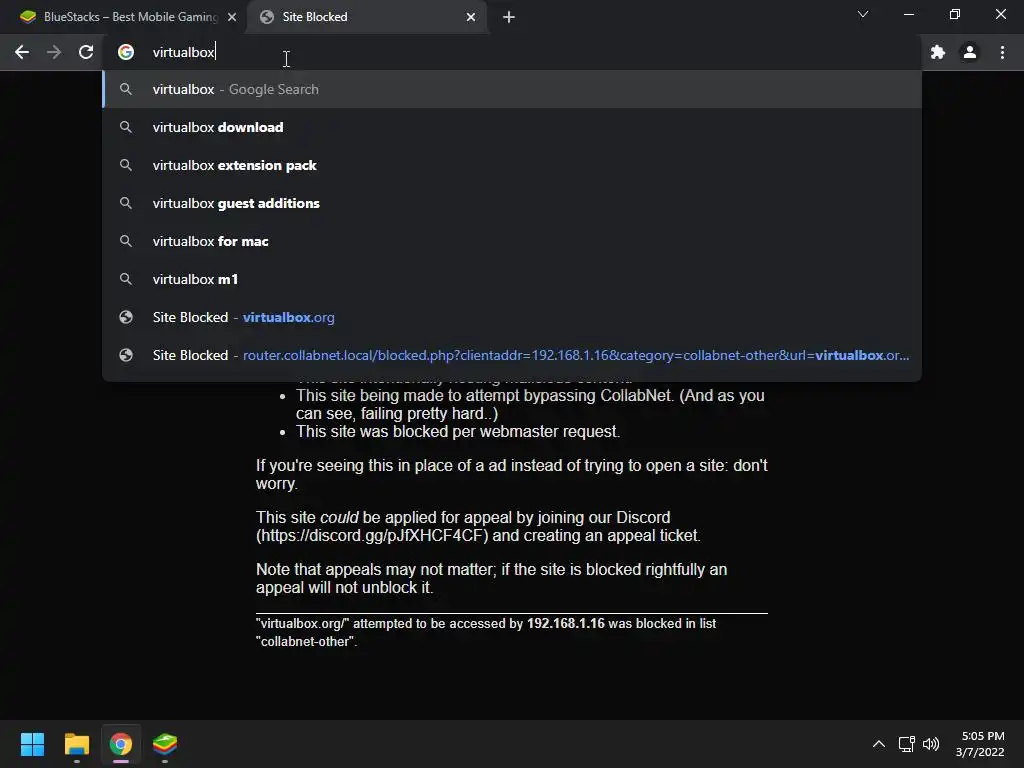This screenshot has height=768, width=1024.
Task: Open the Chrome three-dot menu
Action: coord(1002,52)
